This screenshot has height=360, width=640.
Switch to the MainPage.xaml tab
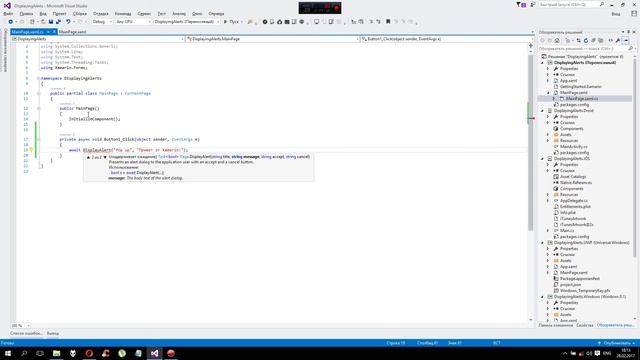(x=72, y=32)
